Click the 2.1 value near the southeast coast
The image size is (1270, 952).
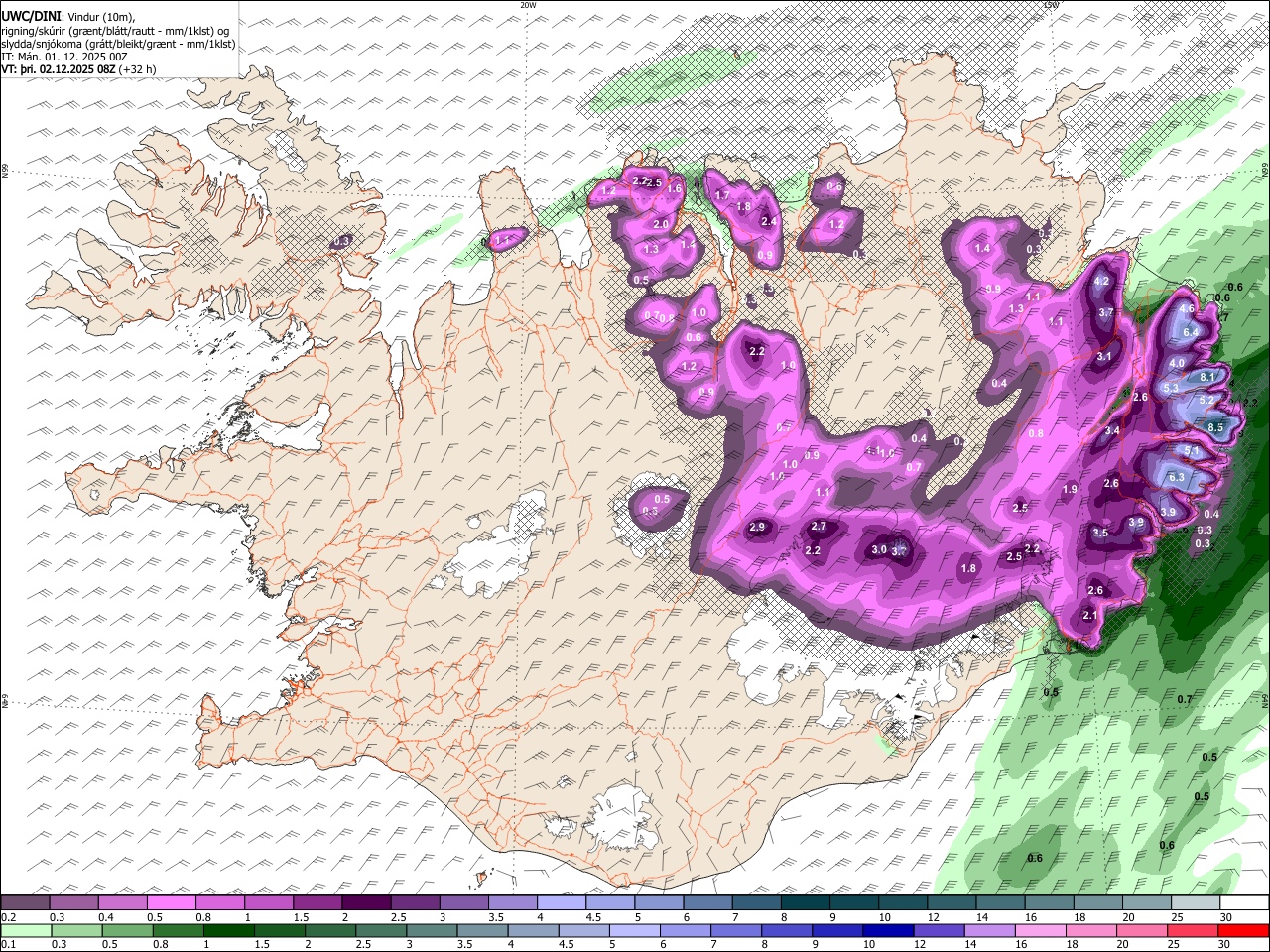click(1089, 615)
